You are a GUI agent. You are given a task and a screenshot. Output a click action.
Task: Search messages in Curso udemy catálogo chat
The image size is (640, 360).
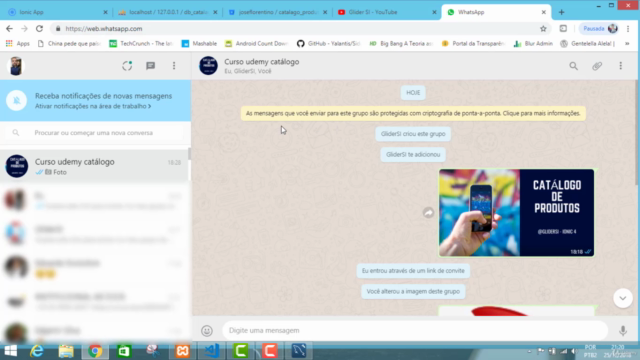tap(573, 66)
